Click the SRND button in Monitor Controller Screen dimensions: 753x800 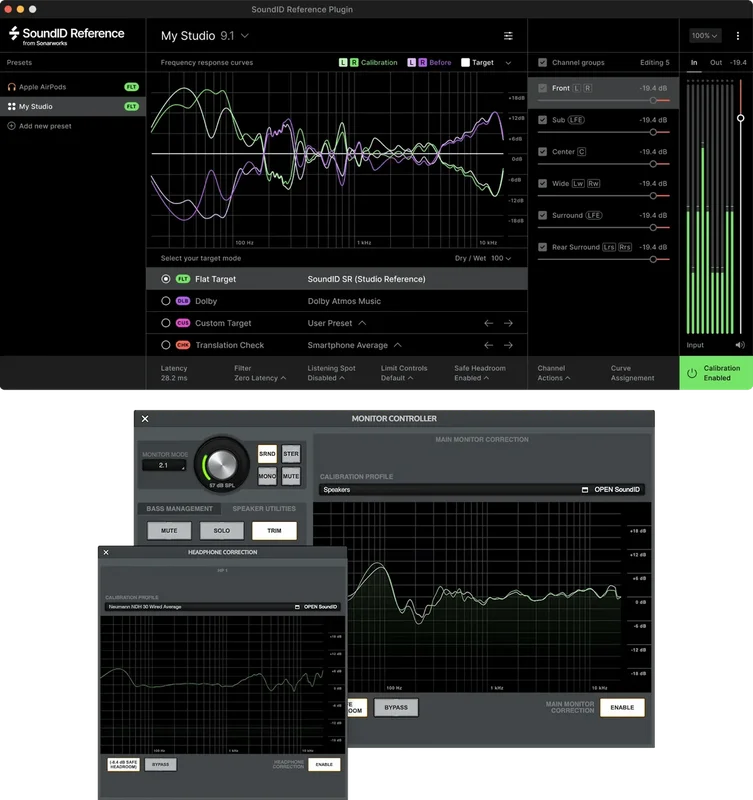pos(267,454)
